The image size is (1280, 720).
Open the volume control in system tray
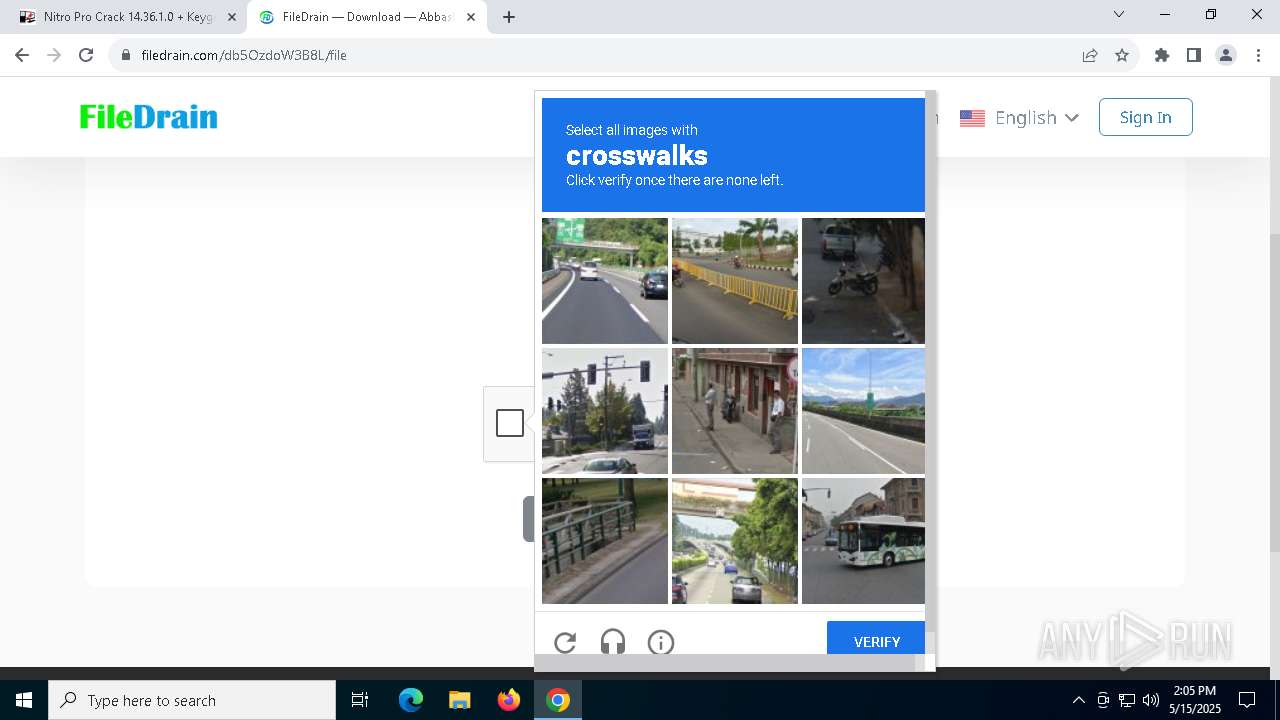1151,700
